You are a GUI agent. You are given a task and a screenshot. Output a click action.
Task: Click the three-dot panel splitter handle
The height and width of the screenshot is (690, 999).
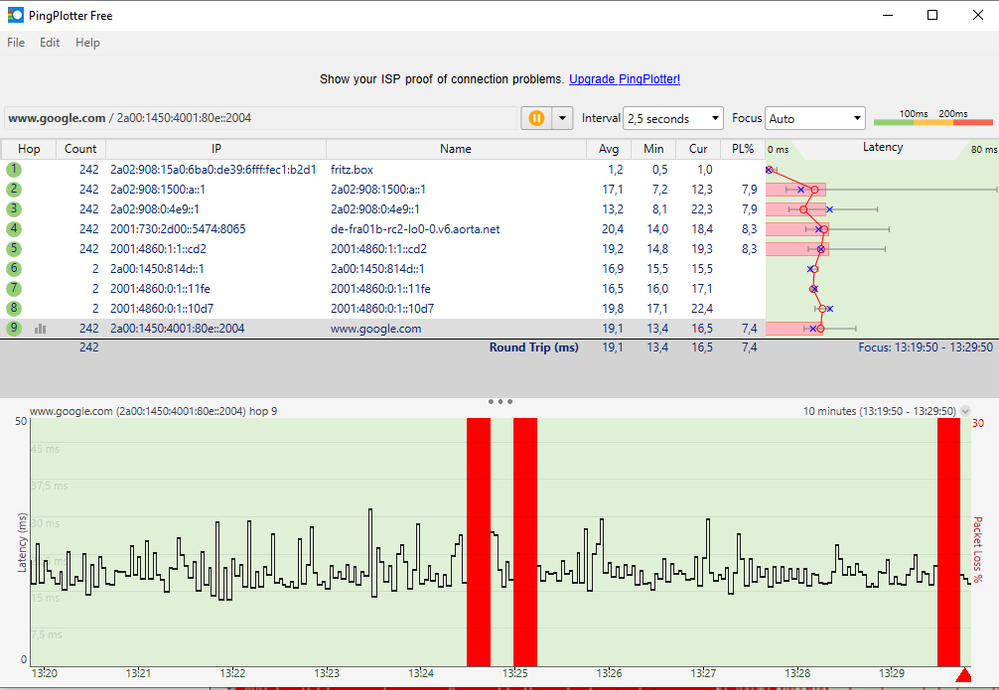point(500,402)
